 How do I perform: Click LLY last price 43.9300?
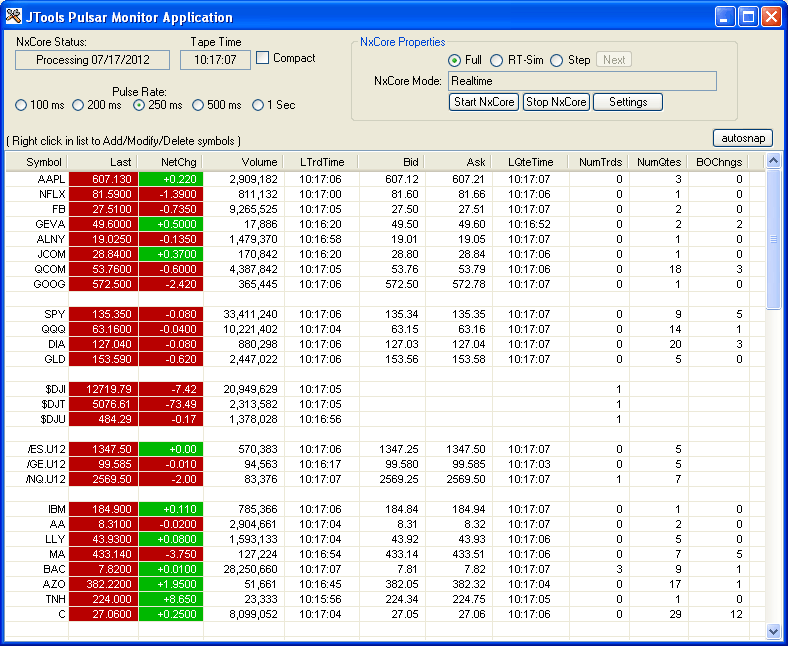click(104, 539)
